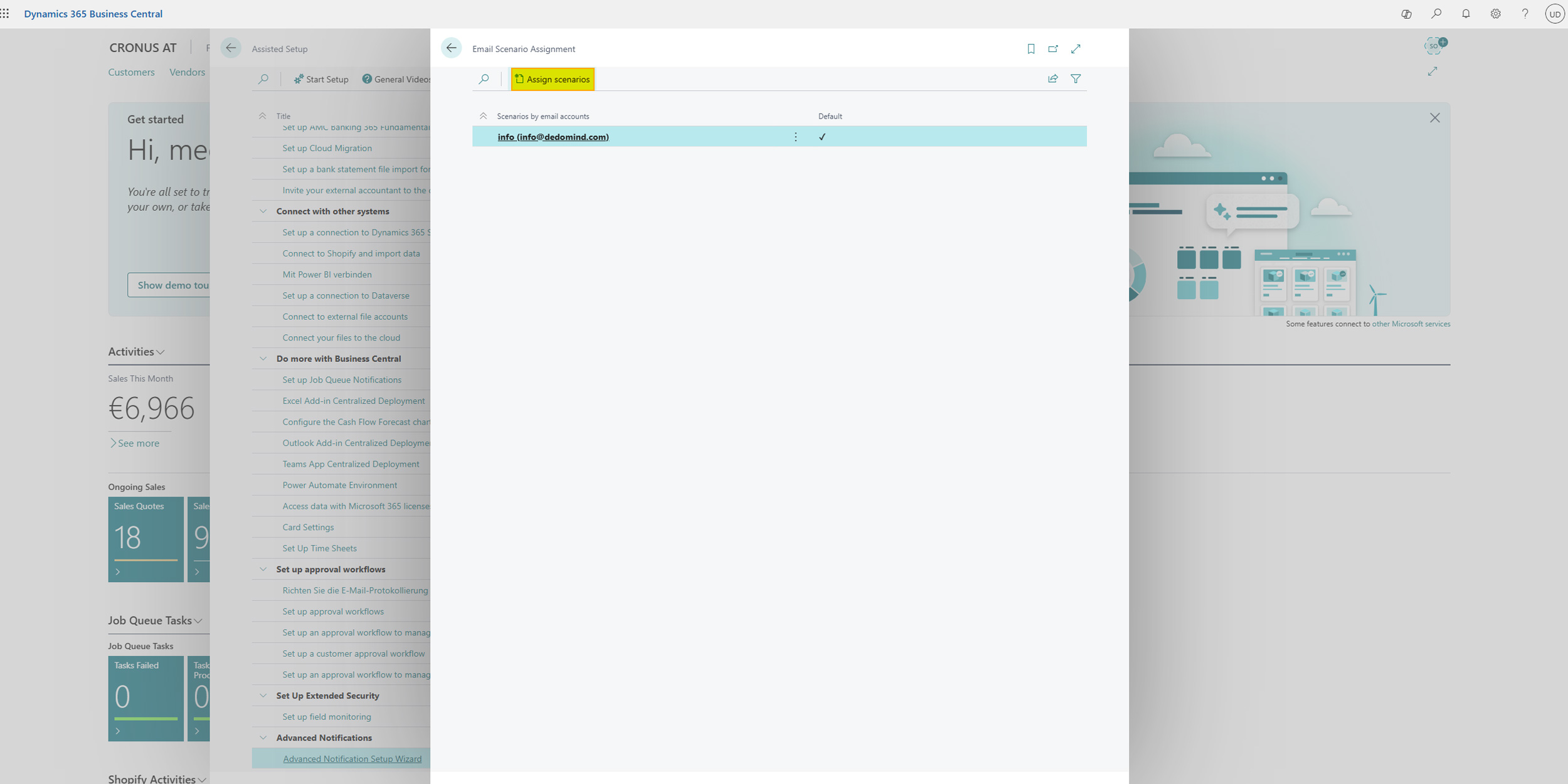
Task: Collapse the Do more with Business Central section
Action: [x=263, y=358]
